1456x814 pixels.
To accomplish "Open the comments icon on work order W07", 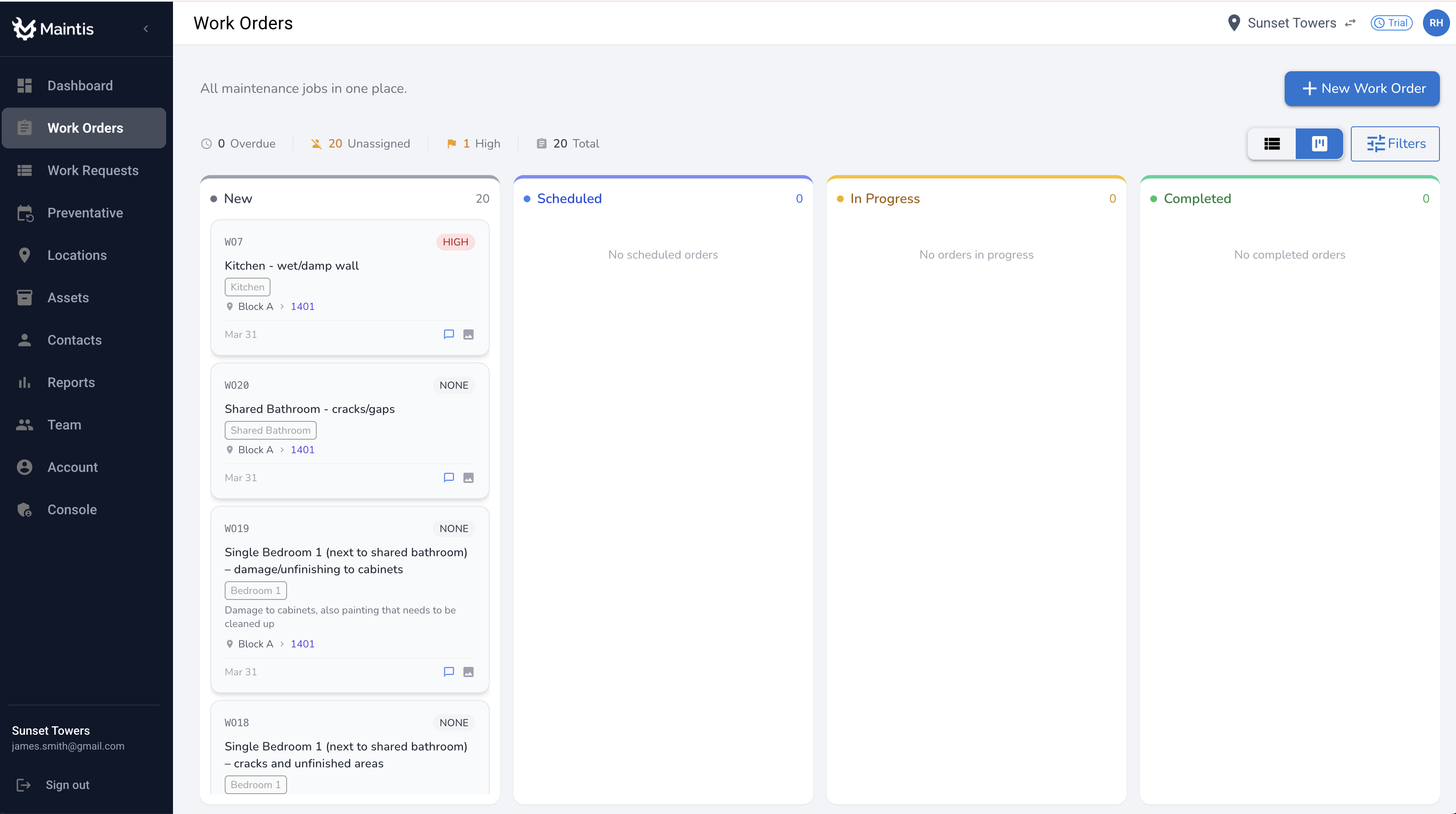I will tap(449, 334).
